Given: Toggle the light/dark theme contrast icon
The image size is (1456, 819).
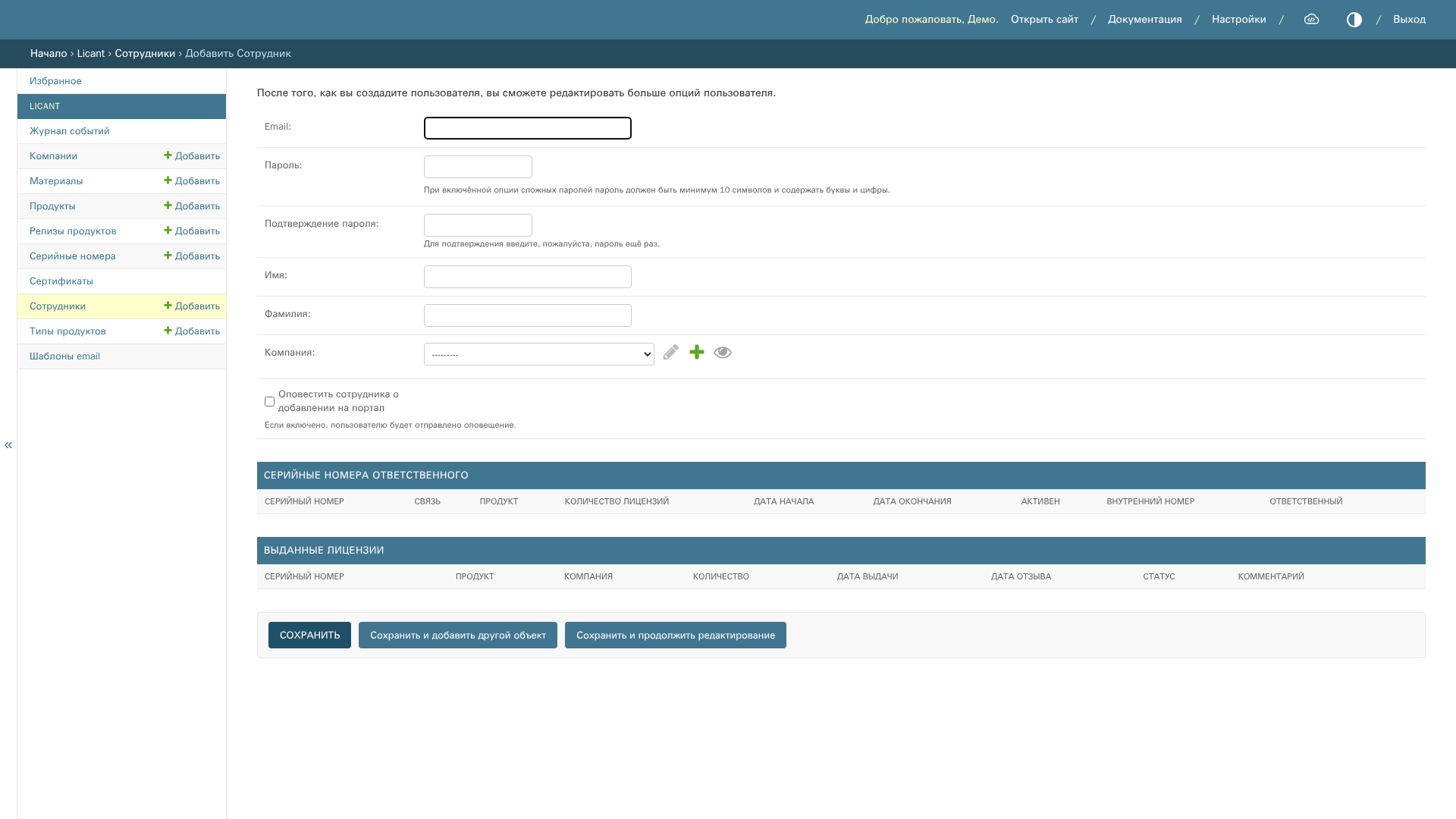Looking at the screenshot, I should pos(1354,20).
